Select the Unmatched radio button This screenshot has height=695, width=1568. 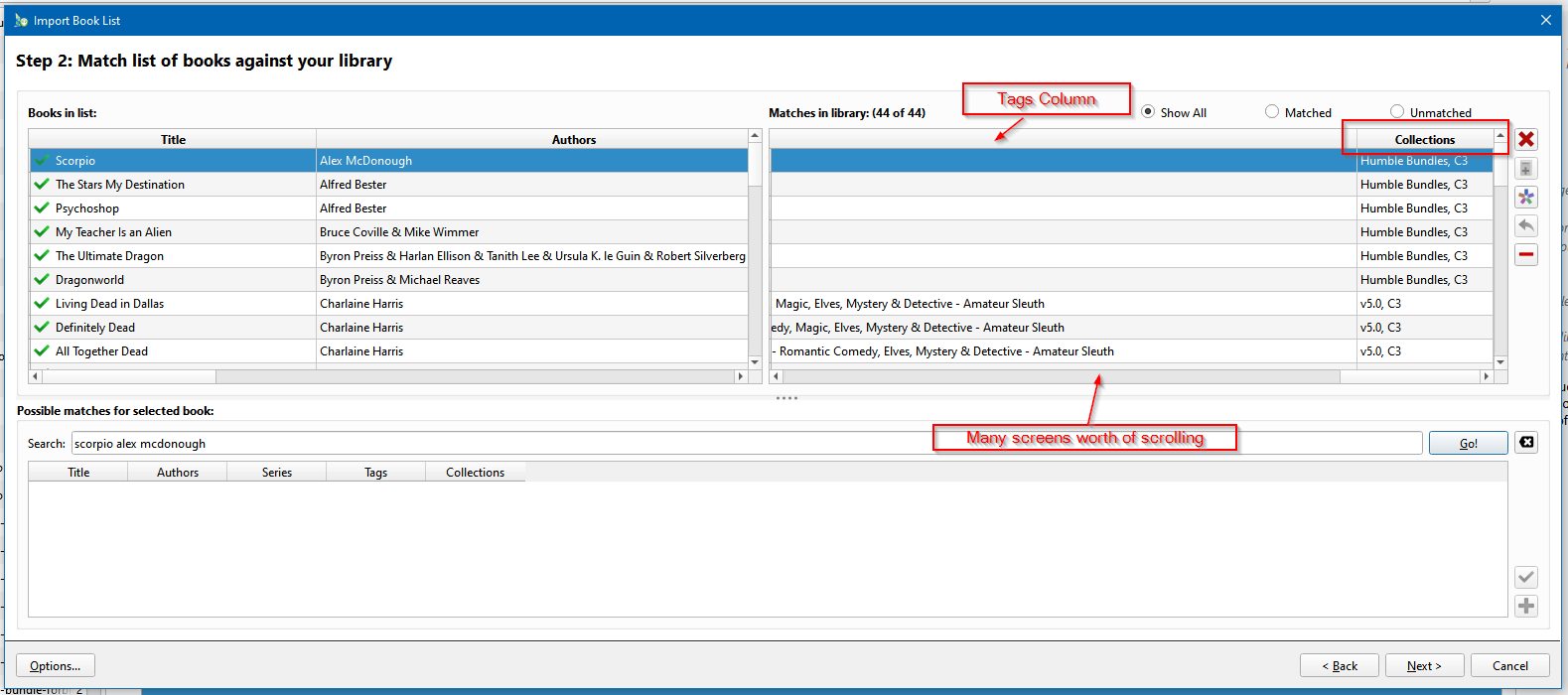(1397, 112)
